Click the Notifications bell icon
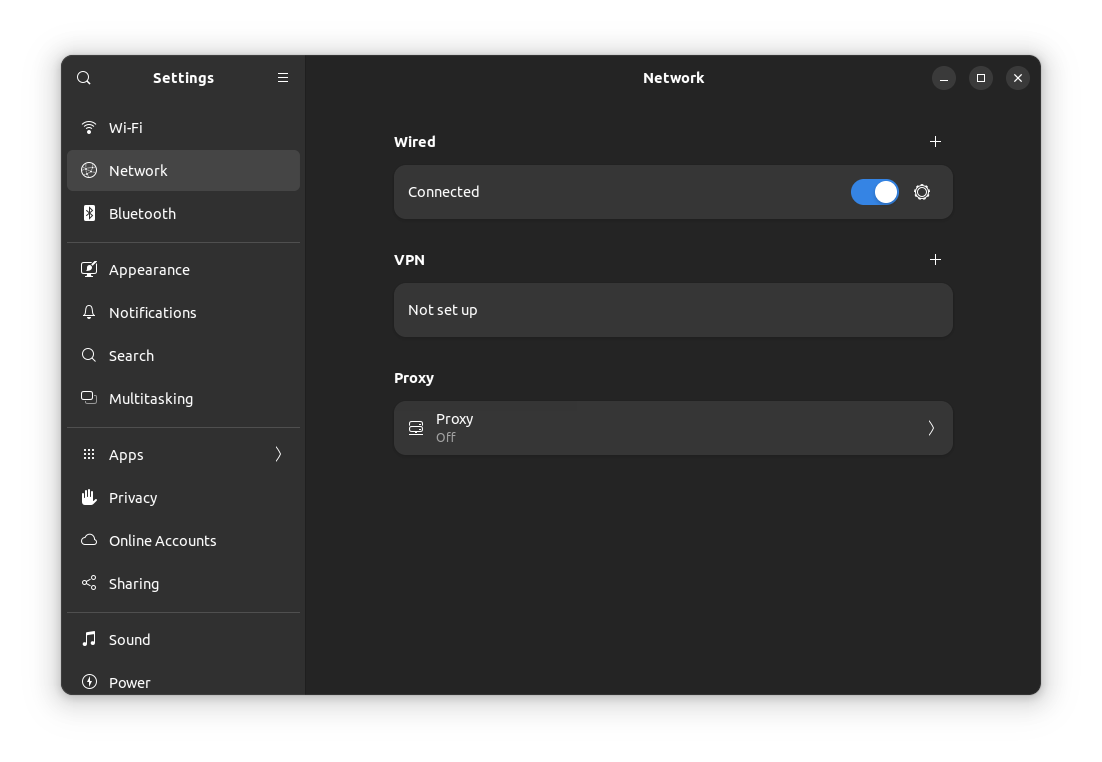Screen dimensions: 1102x762 coord(89,312)
